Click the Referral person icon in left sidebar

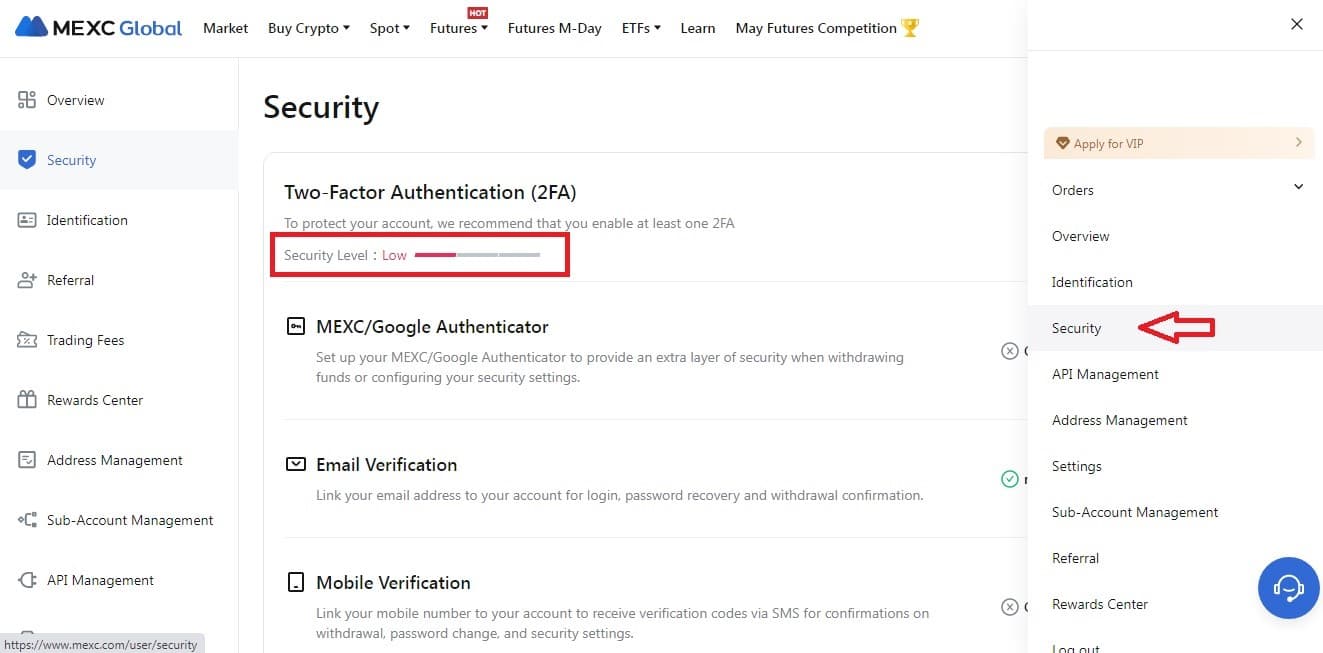click(x=27, y=280)
